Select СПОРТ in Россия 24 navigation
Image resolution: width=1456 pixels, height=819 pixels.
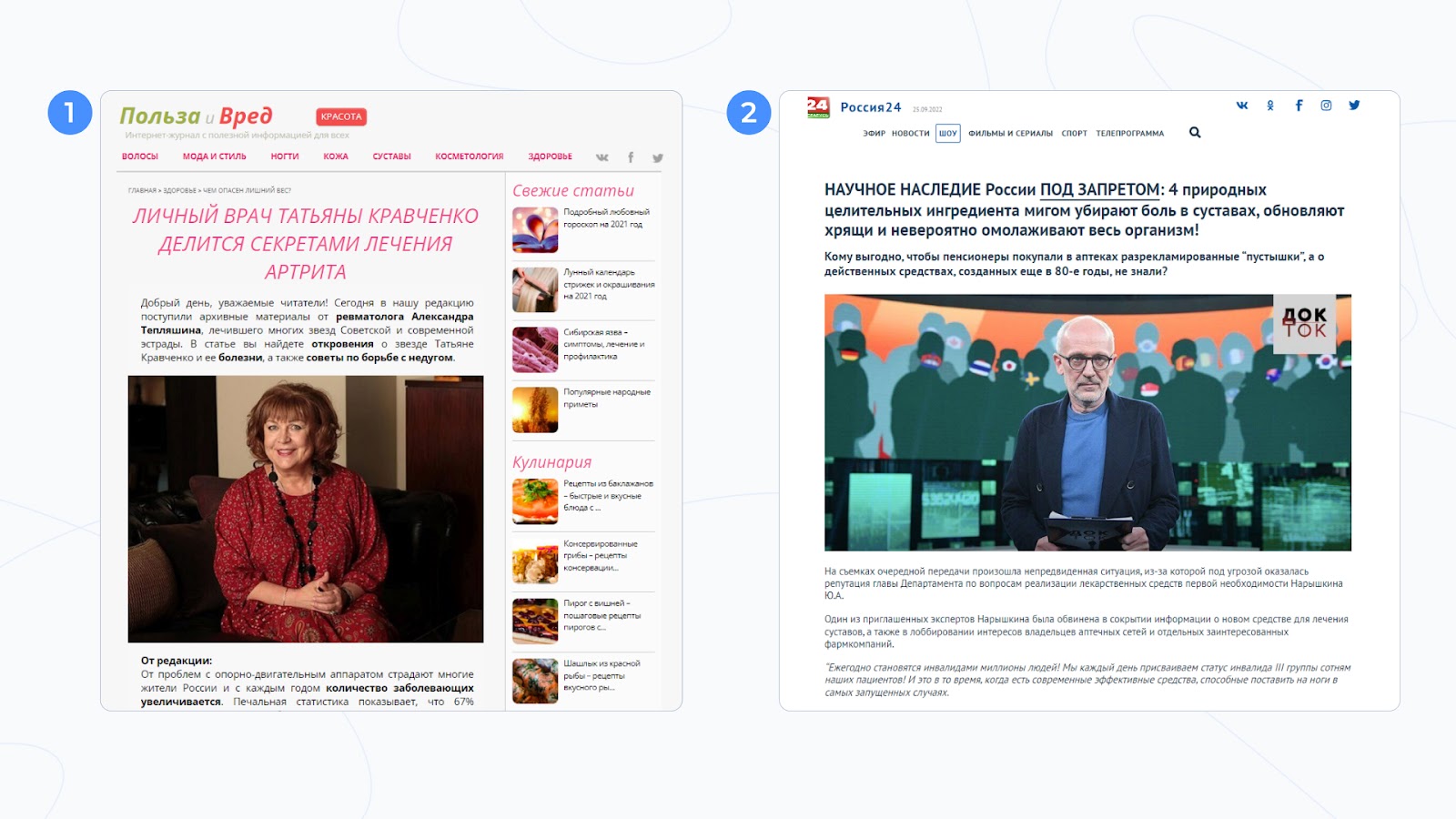click(x=1075, y=133)
